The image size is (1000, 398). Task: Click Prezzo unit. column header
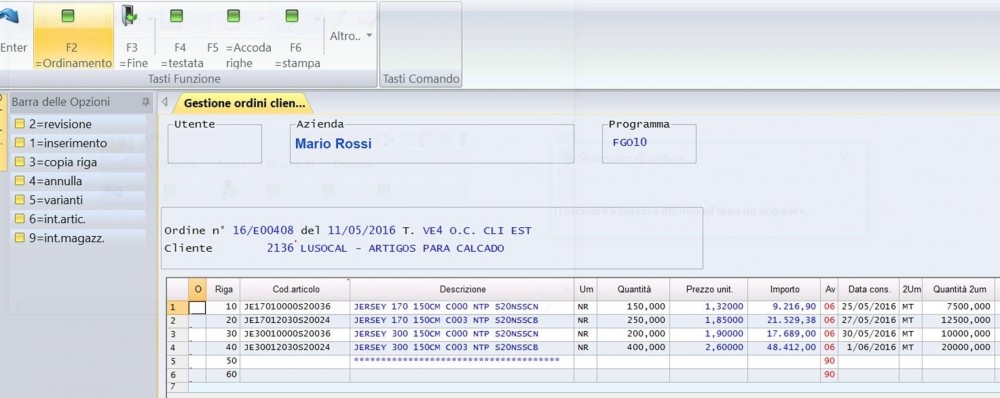click(709, 290)
